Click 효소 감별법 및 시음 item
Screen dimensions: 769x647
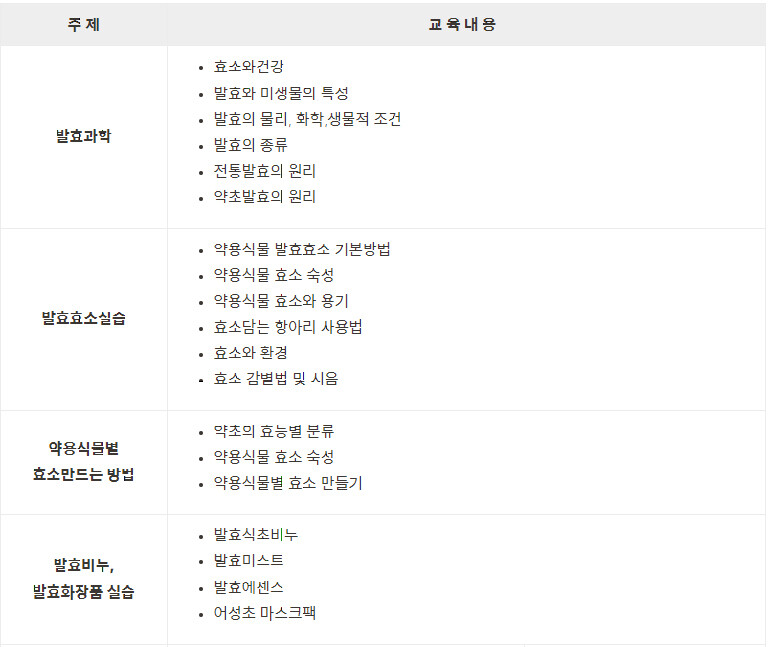pos(276,379)
